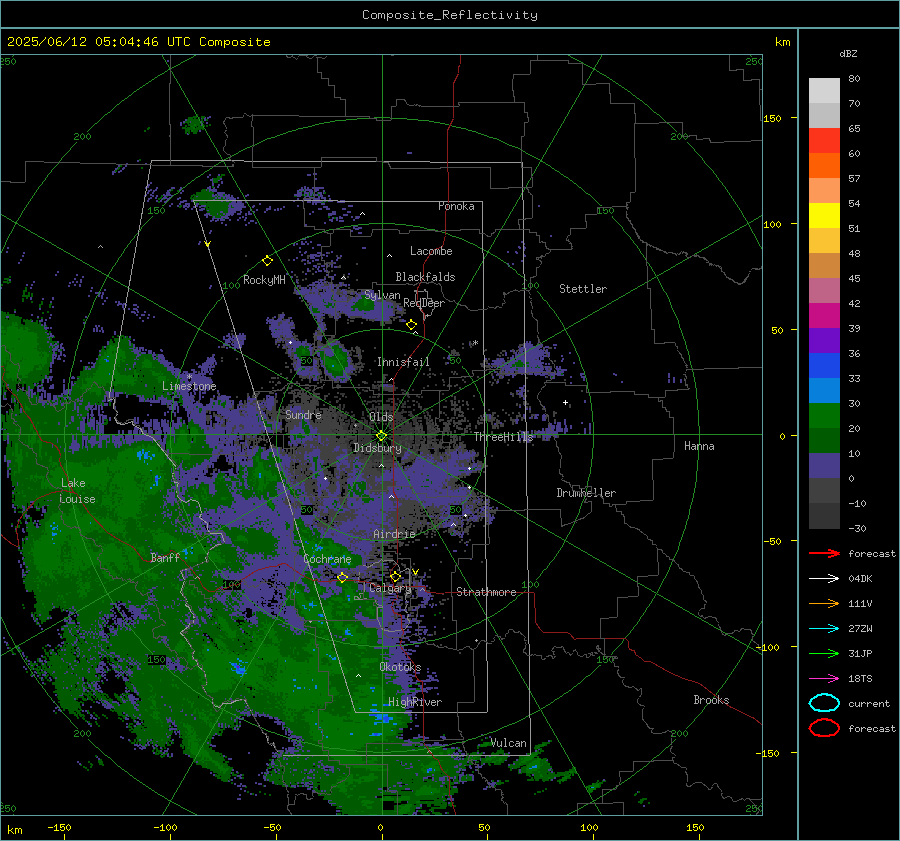900x841 pixels.
Task: Click the red forecast arrow icon
Action: point(824,553)
